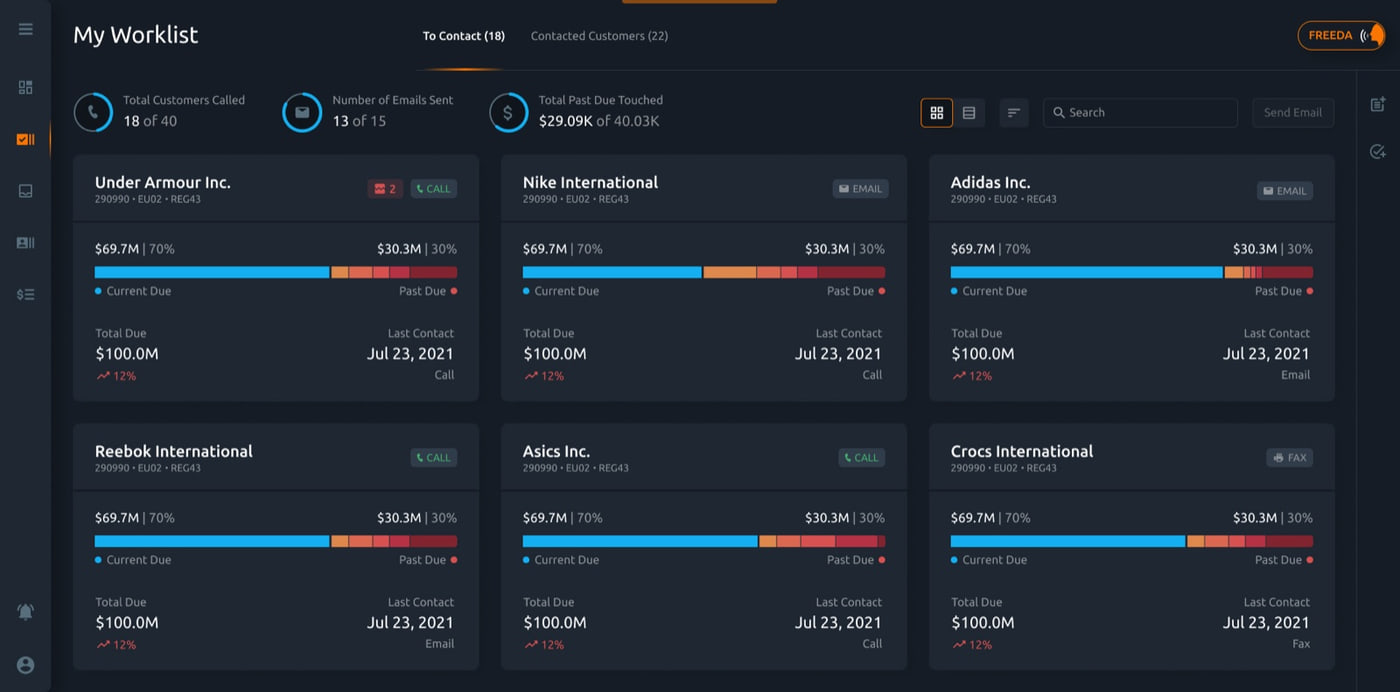
Task: Click $30.3M | 30% on Reebok card
Action: [x=417, y=518]
